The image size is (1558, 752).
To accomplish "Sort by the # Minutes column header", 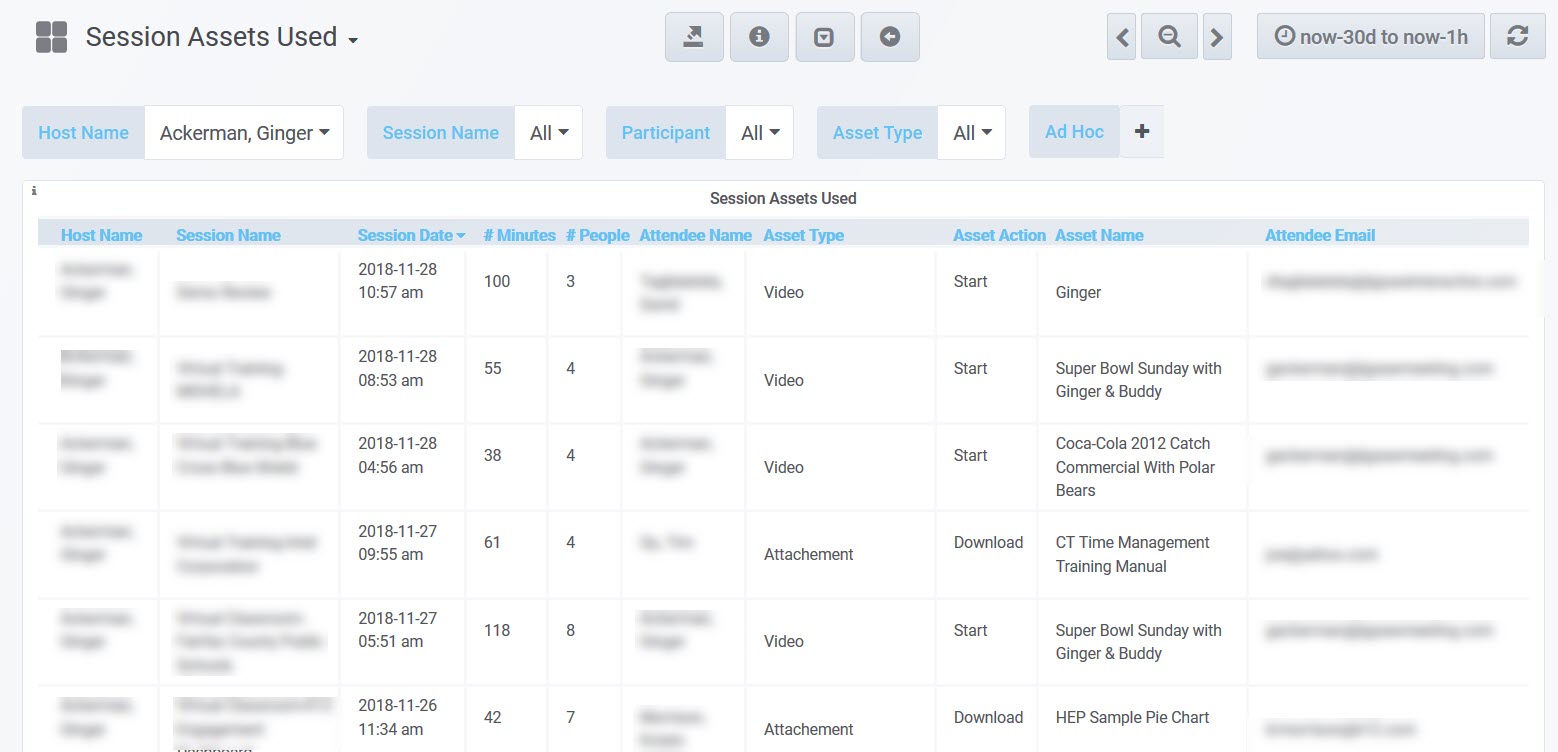I will pos(519,236).
